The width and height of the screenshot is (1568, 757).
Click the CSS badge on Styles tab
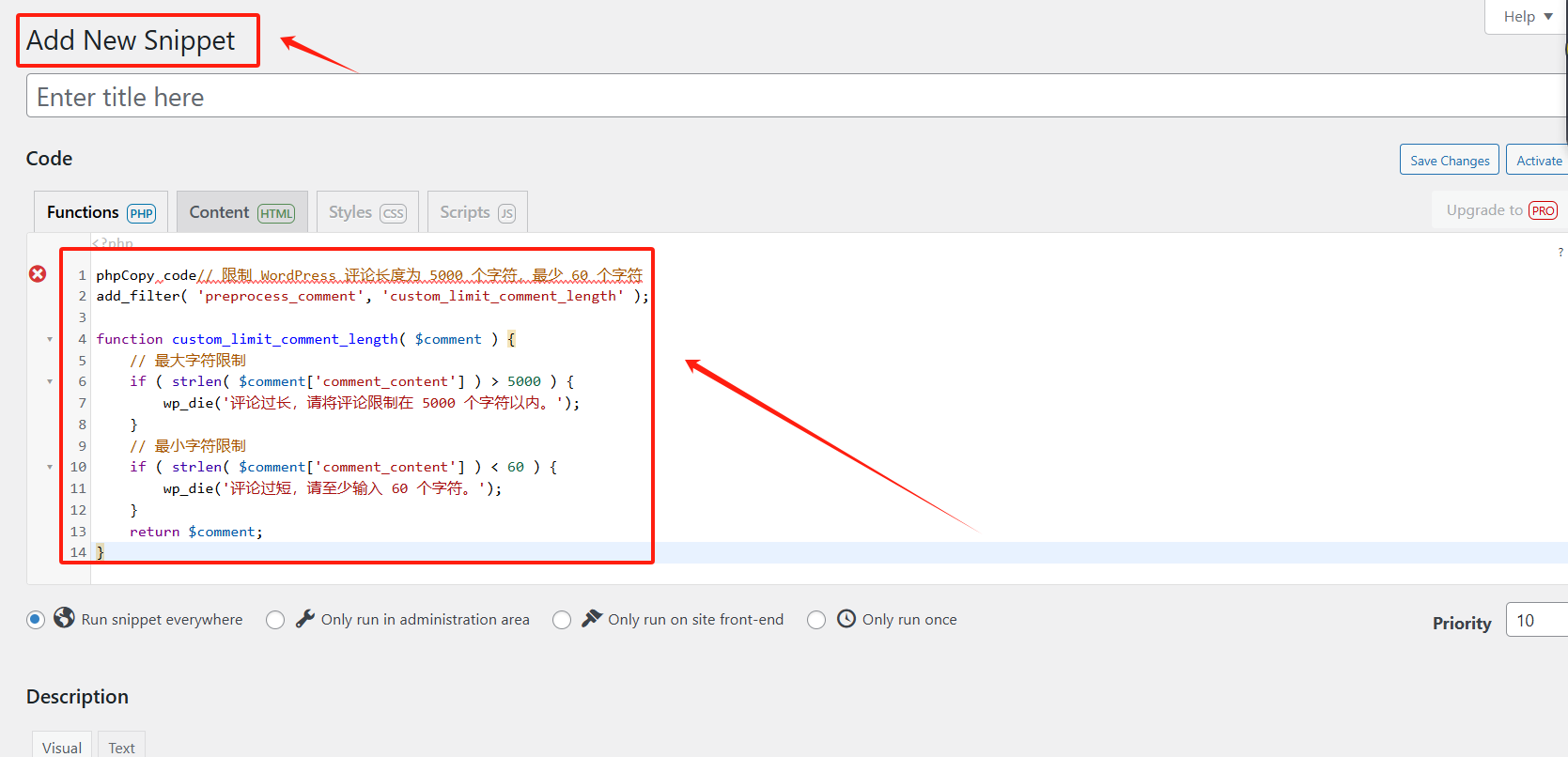point(394,213)
